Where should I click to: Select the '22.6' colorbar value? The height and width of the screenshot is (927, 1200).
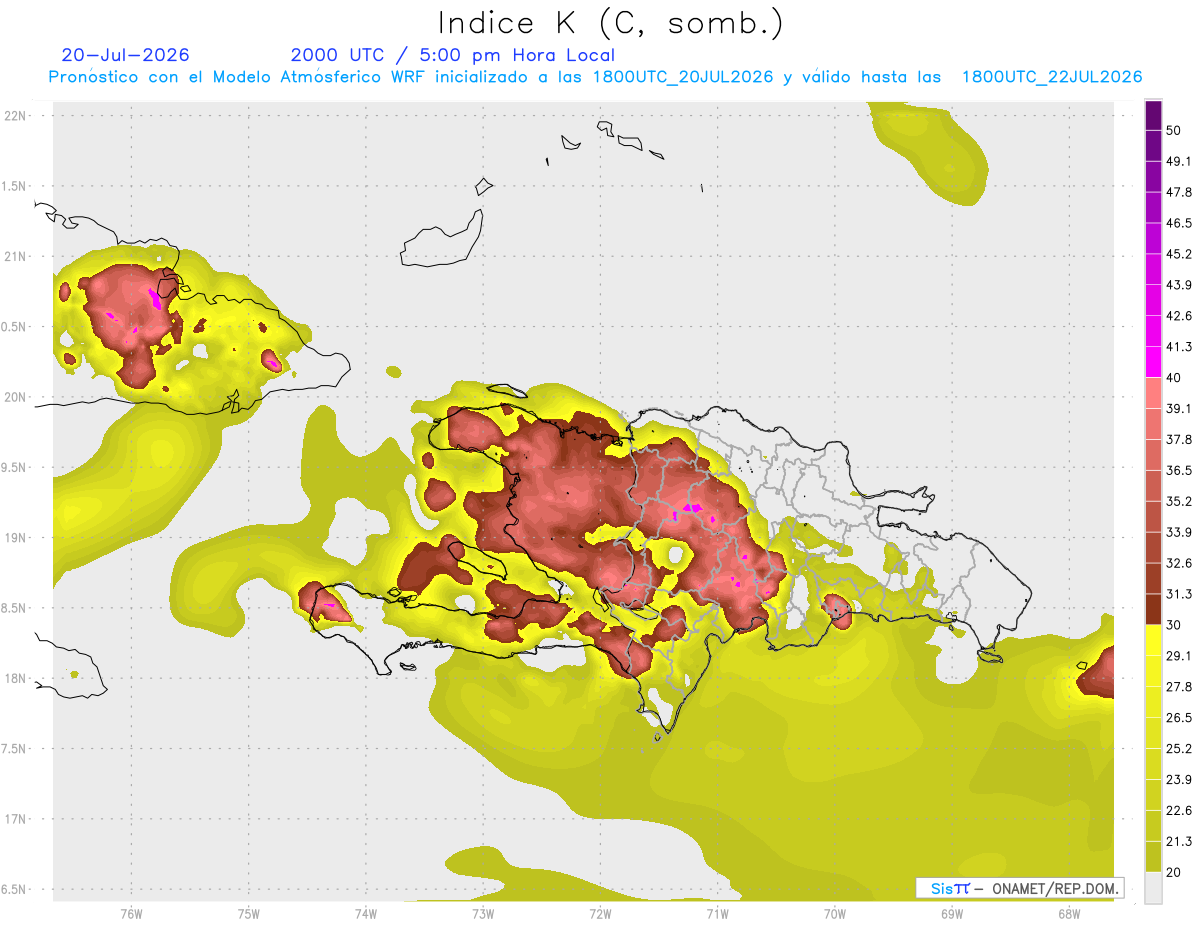coord(1179,811)
